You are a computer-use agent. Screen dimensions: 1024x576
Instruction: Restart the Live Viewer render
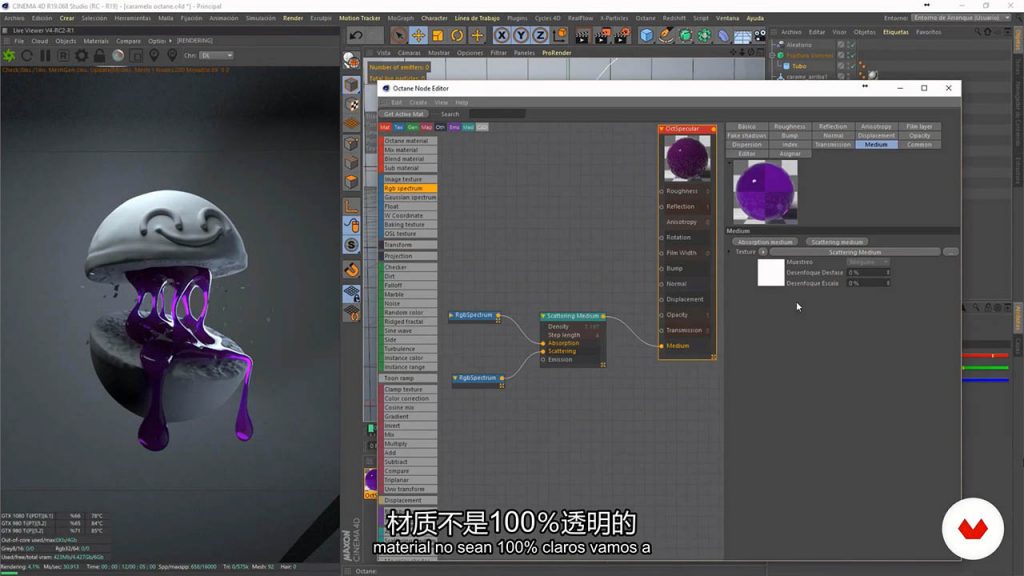(27, 56)
